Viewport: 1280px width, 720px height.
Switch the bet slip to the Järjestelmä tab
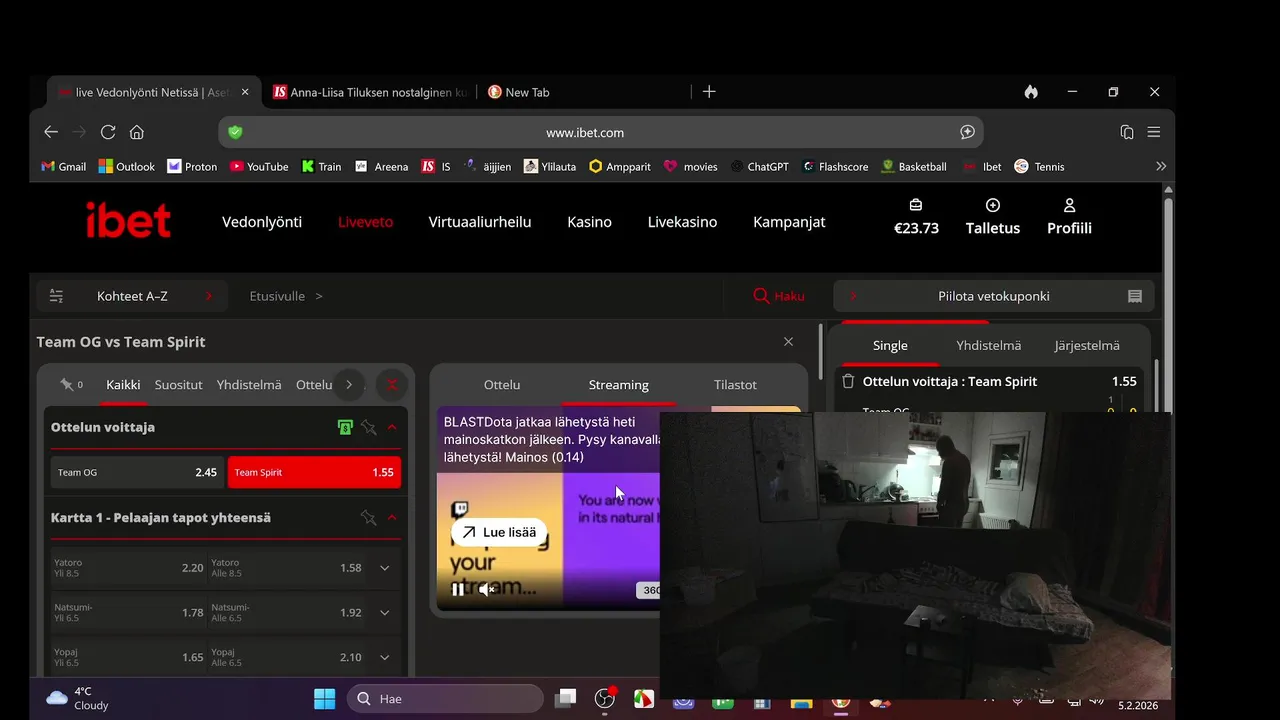1087,345
